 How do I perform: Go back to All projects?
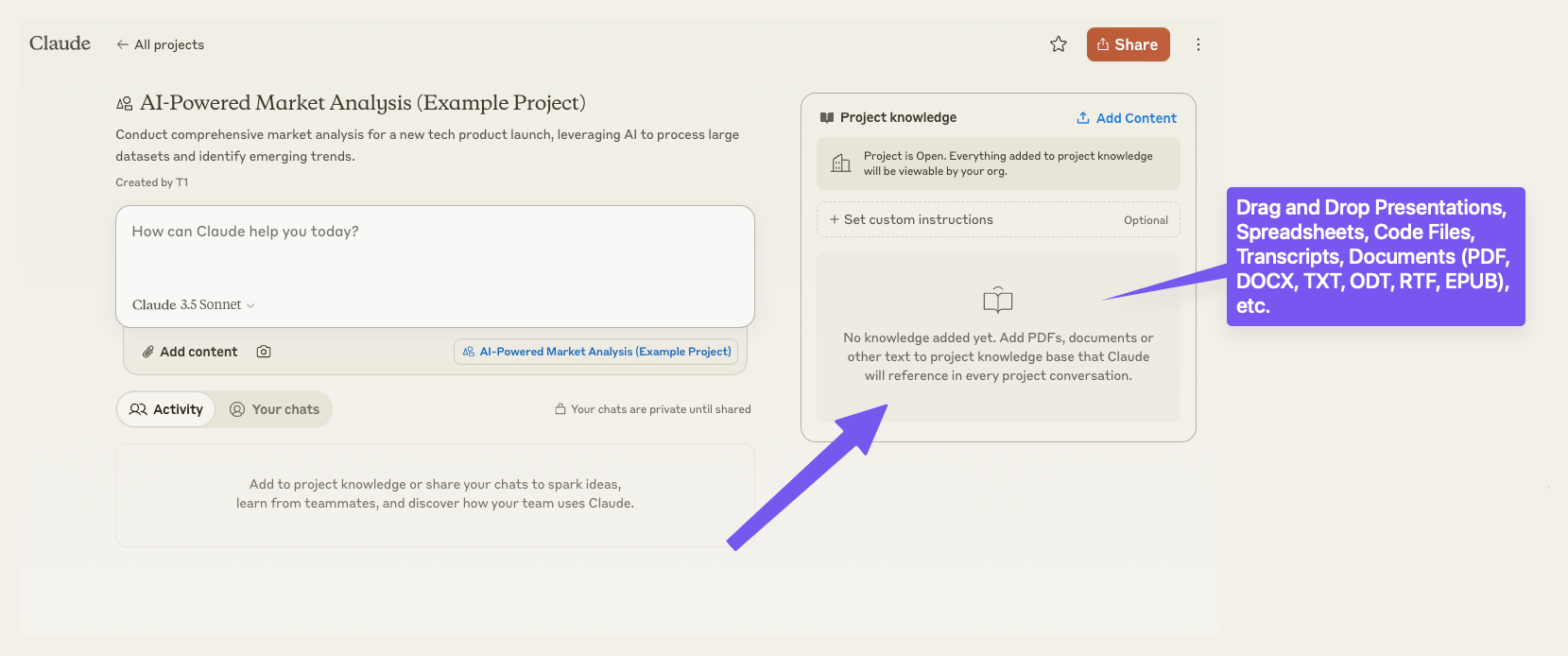pos(161,44)
